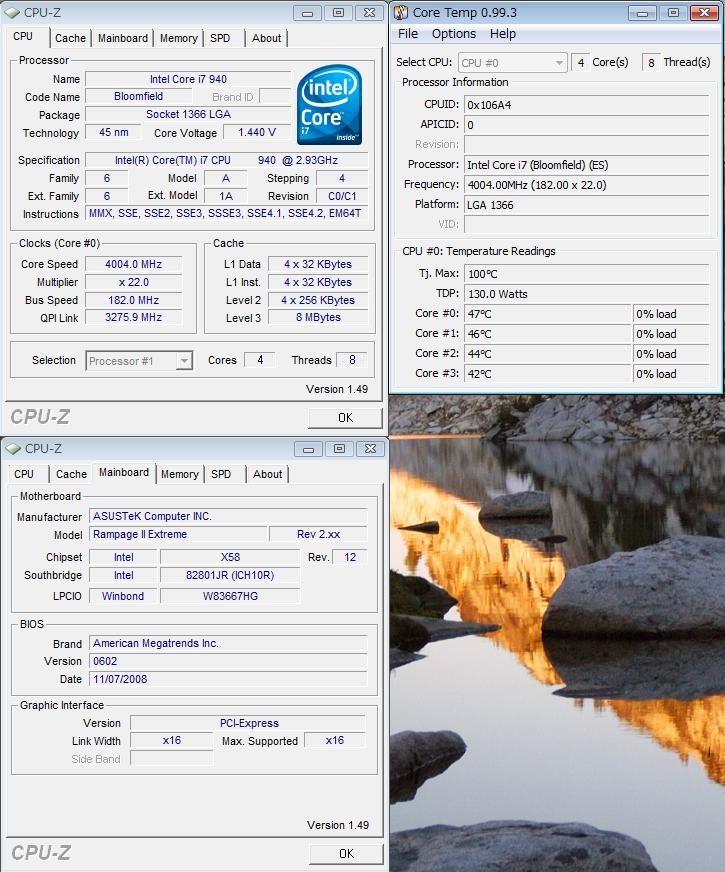This screenshot has width=725, height=872.
Task: Click the Core #3 temperature 42°C
Action: pos(548,374)
